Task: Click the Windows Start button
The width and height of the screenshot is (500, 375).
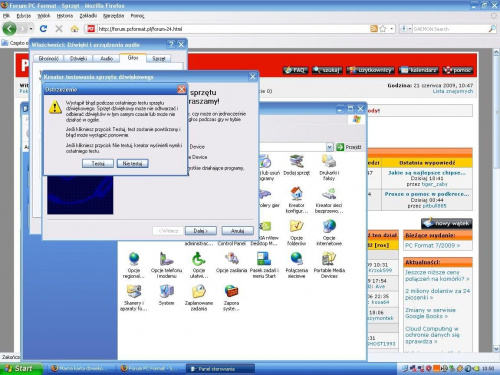Action: click(21, 368)
